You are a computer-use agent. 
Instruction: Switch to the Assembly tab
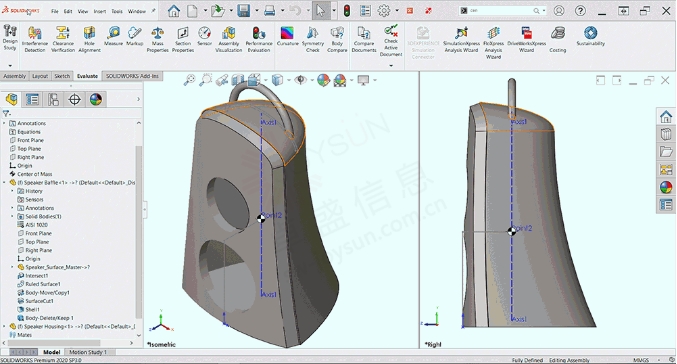point(14,76)
